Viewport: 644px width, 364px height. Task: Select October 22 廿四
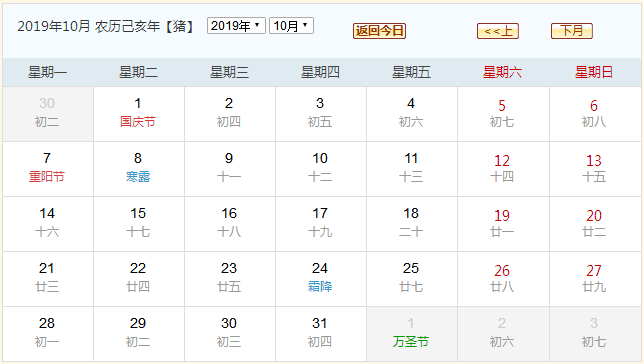click(139, 279)
